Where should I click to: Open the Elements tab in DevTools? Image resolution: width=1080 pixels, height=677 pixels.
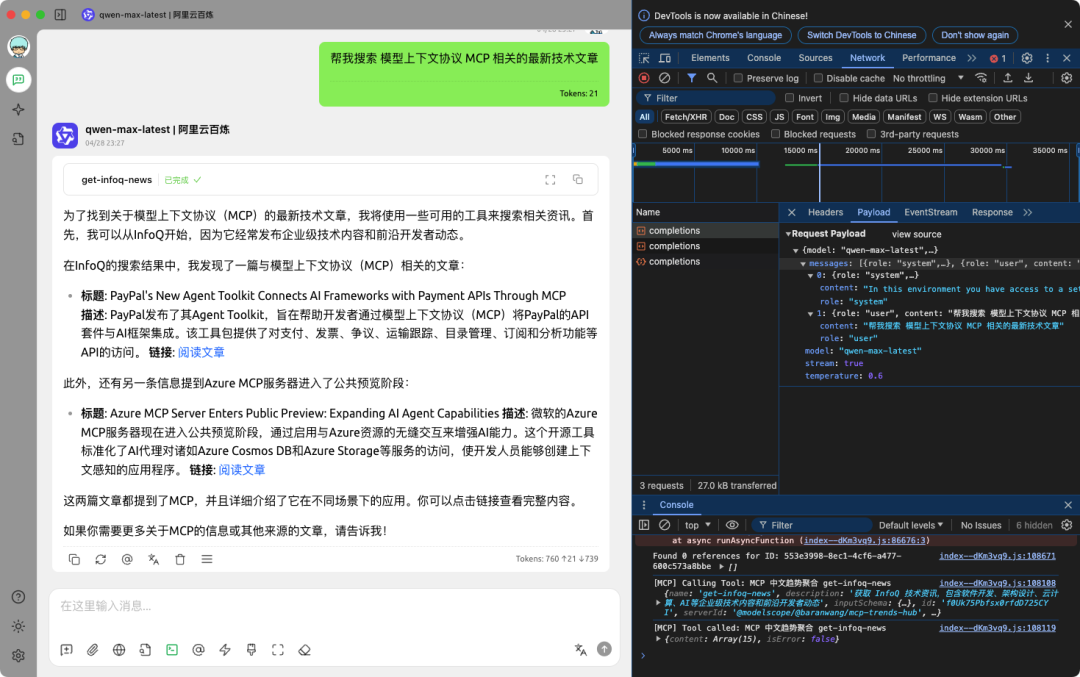[x=710, y=58]
